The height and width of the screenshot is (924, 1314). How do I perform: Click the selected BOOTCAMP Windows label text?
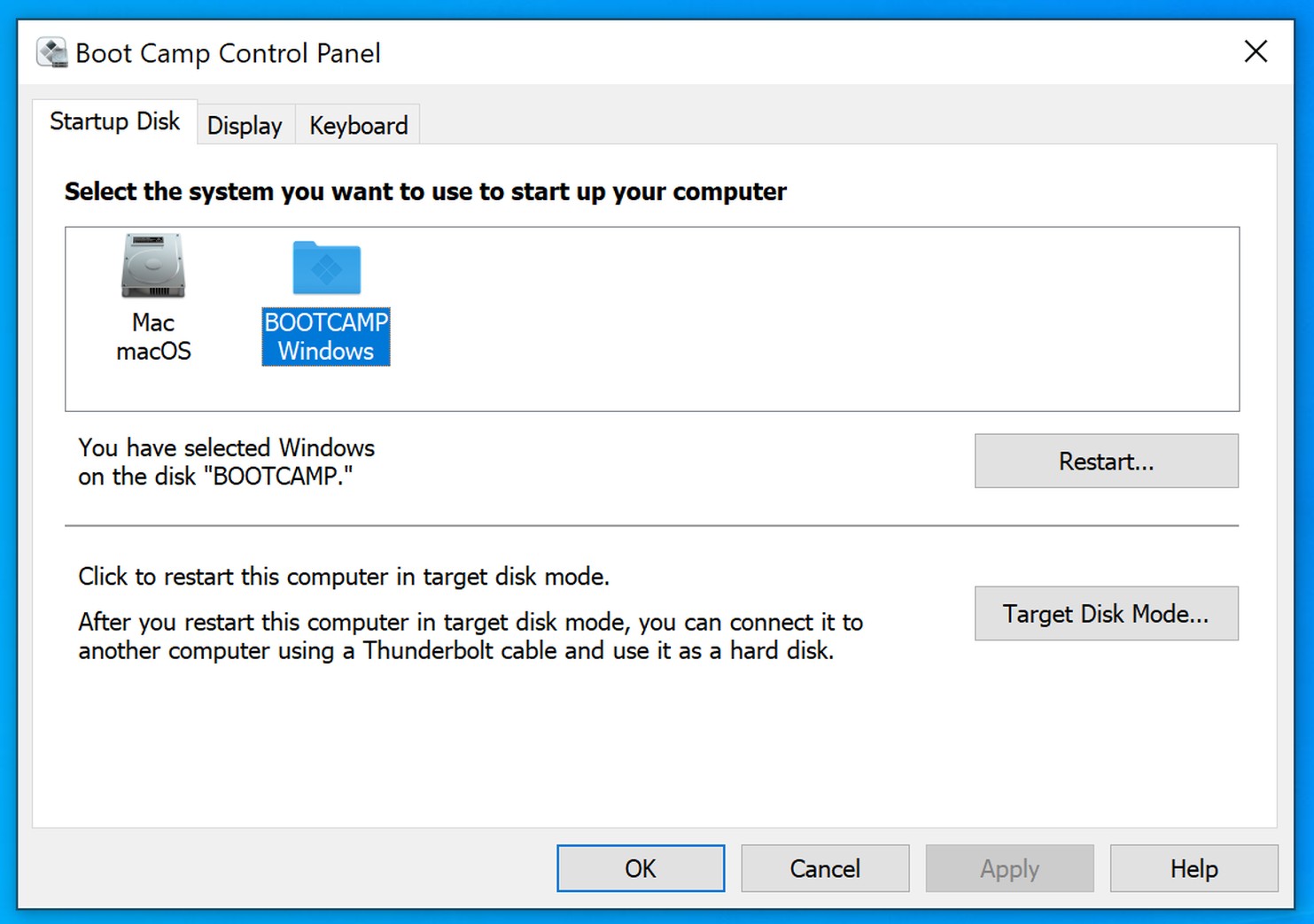325,337
